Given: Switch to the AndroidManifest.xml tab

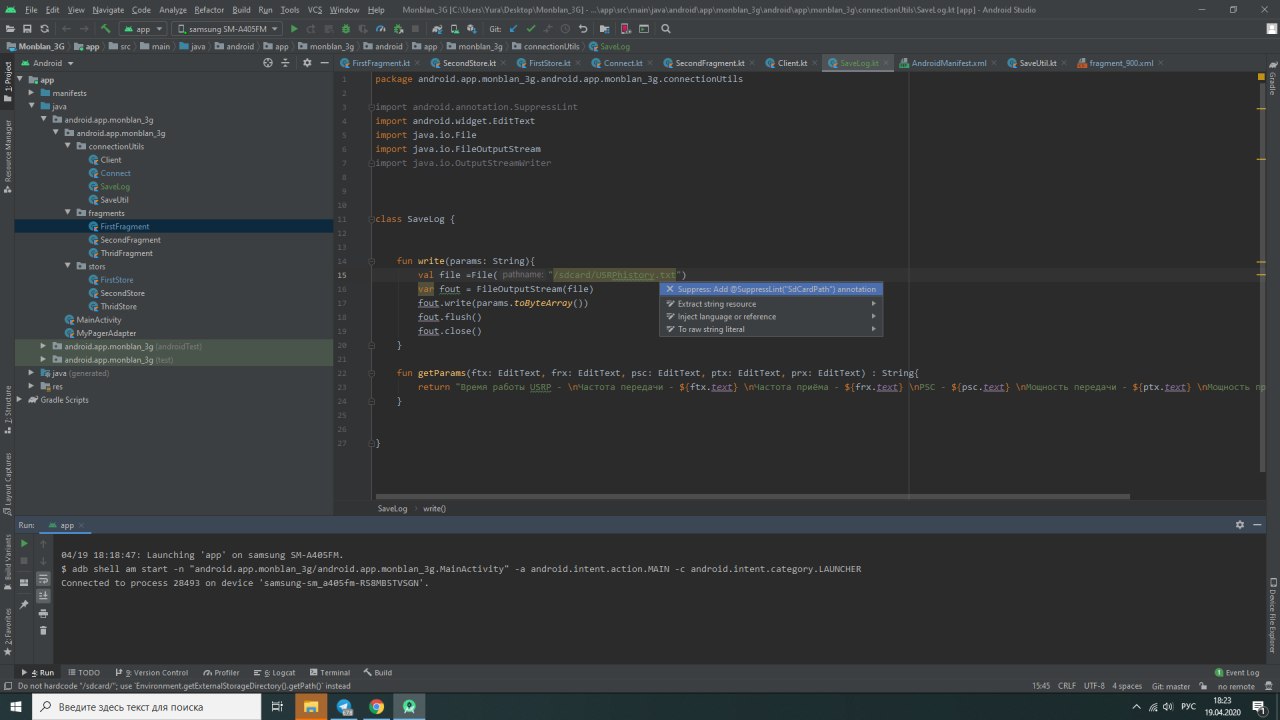Looking at the screenshot, I should click(948, 62).
